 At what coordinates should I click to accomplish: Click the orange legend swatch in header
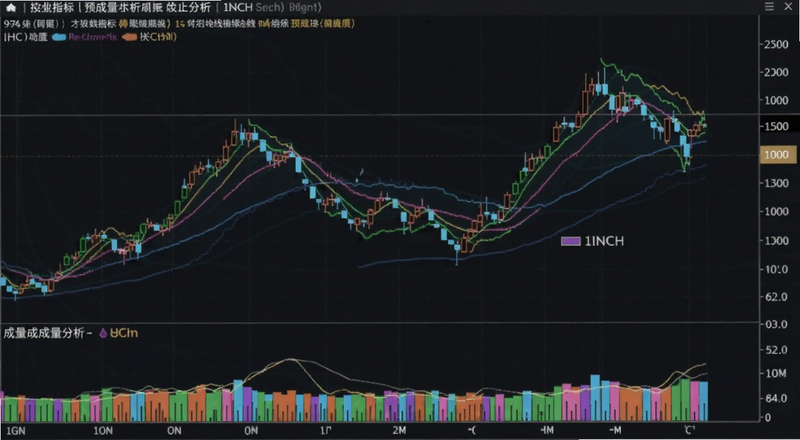click(130, 37)
